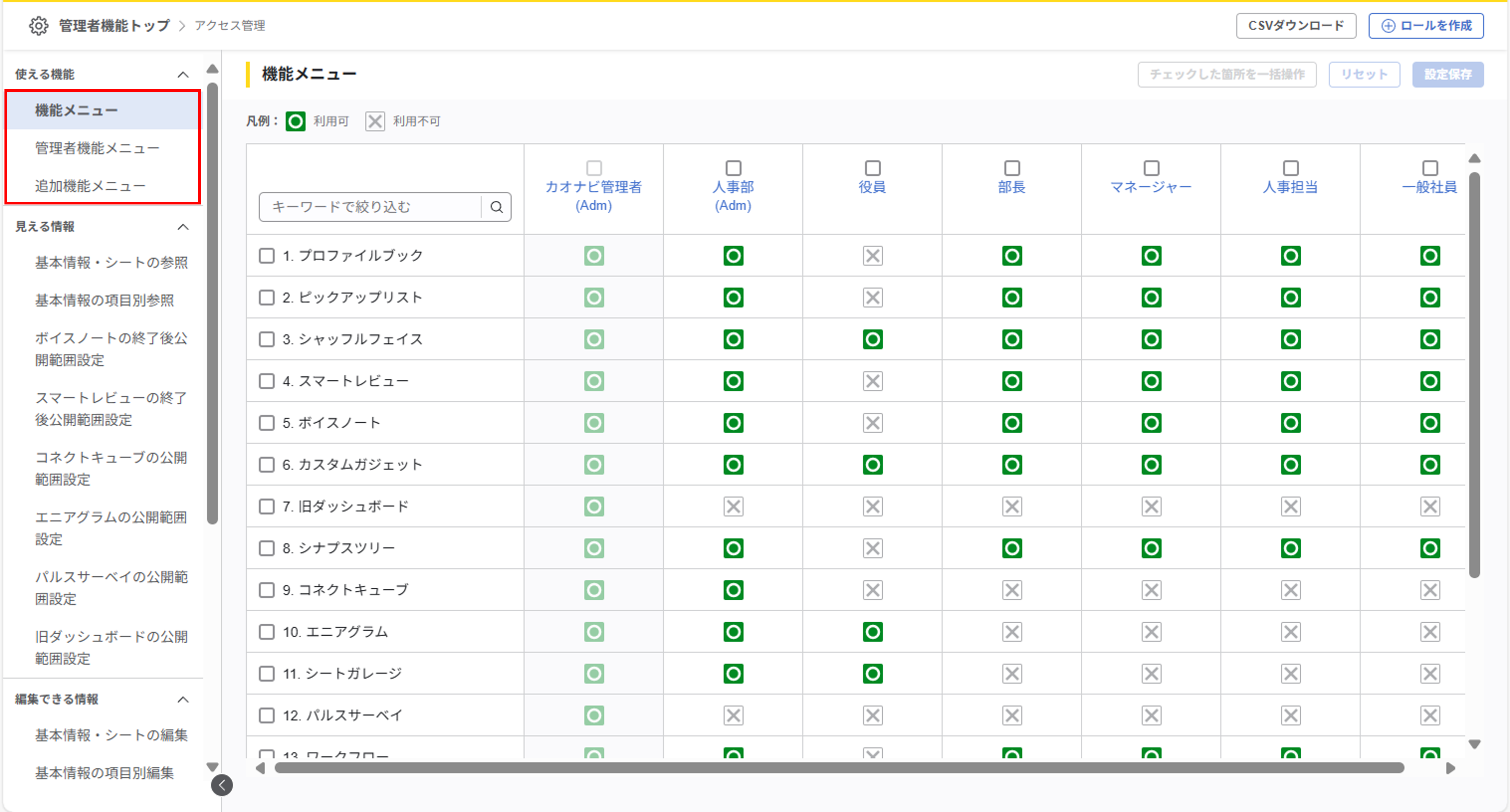Click the keyword search magnifier icon
Viewport: 1510px width, 812px height.
[x=497, y=207]
